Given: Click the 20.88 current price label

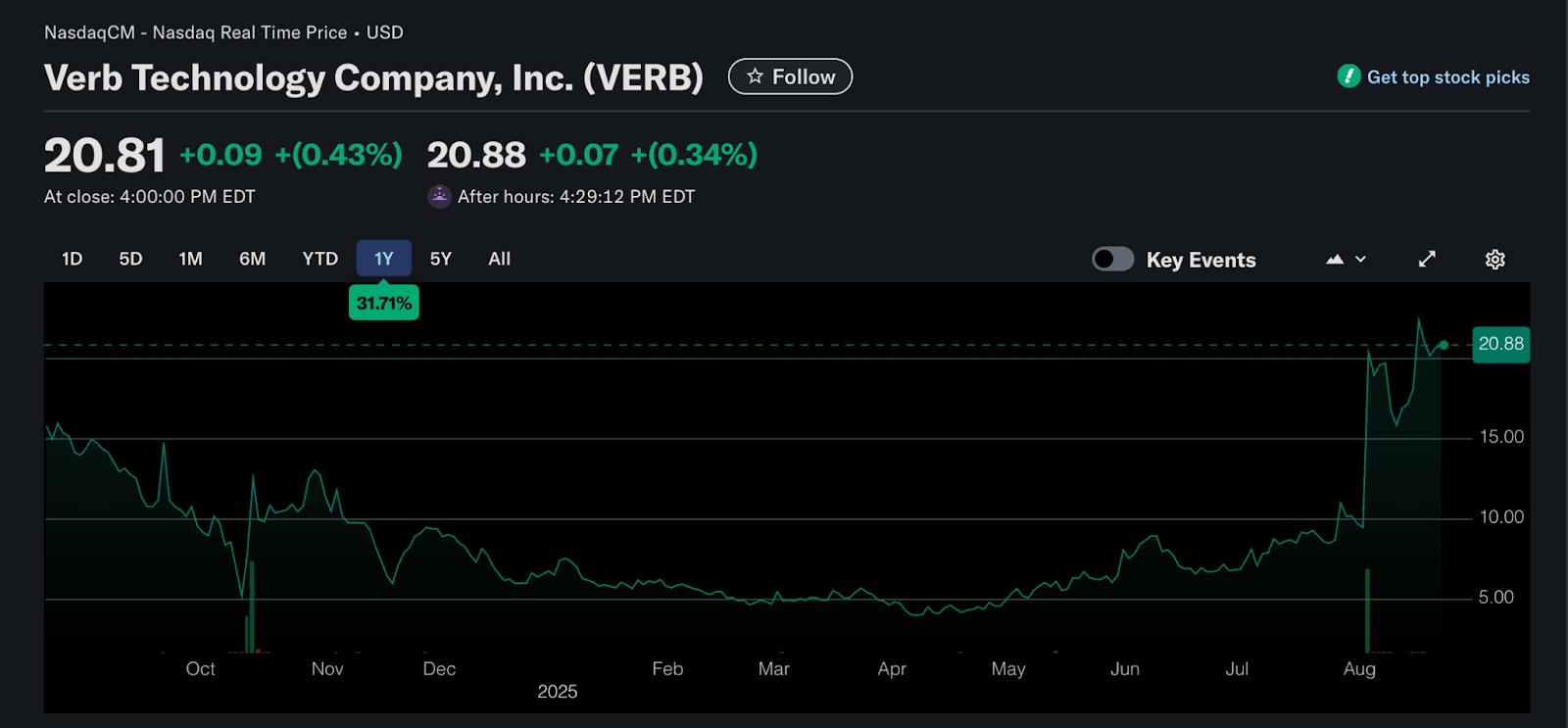Looking at the screenshot, I should [1500, 344].
